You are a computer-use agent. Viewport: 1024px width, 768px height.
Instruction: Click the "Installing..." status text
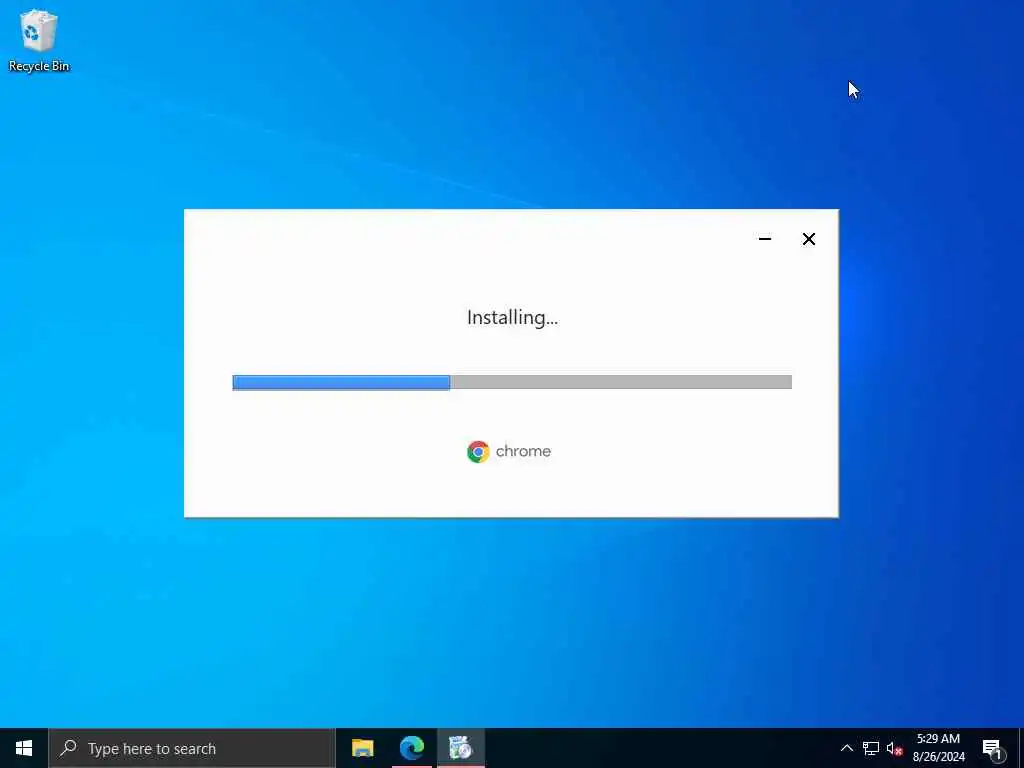pos(512,317)
